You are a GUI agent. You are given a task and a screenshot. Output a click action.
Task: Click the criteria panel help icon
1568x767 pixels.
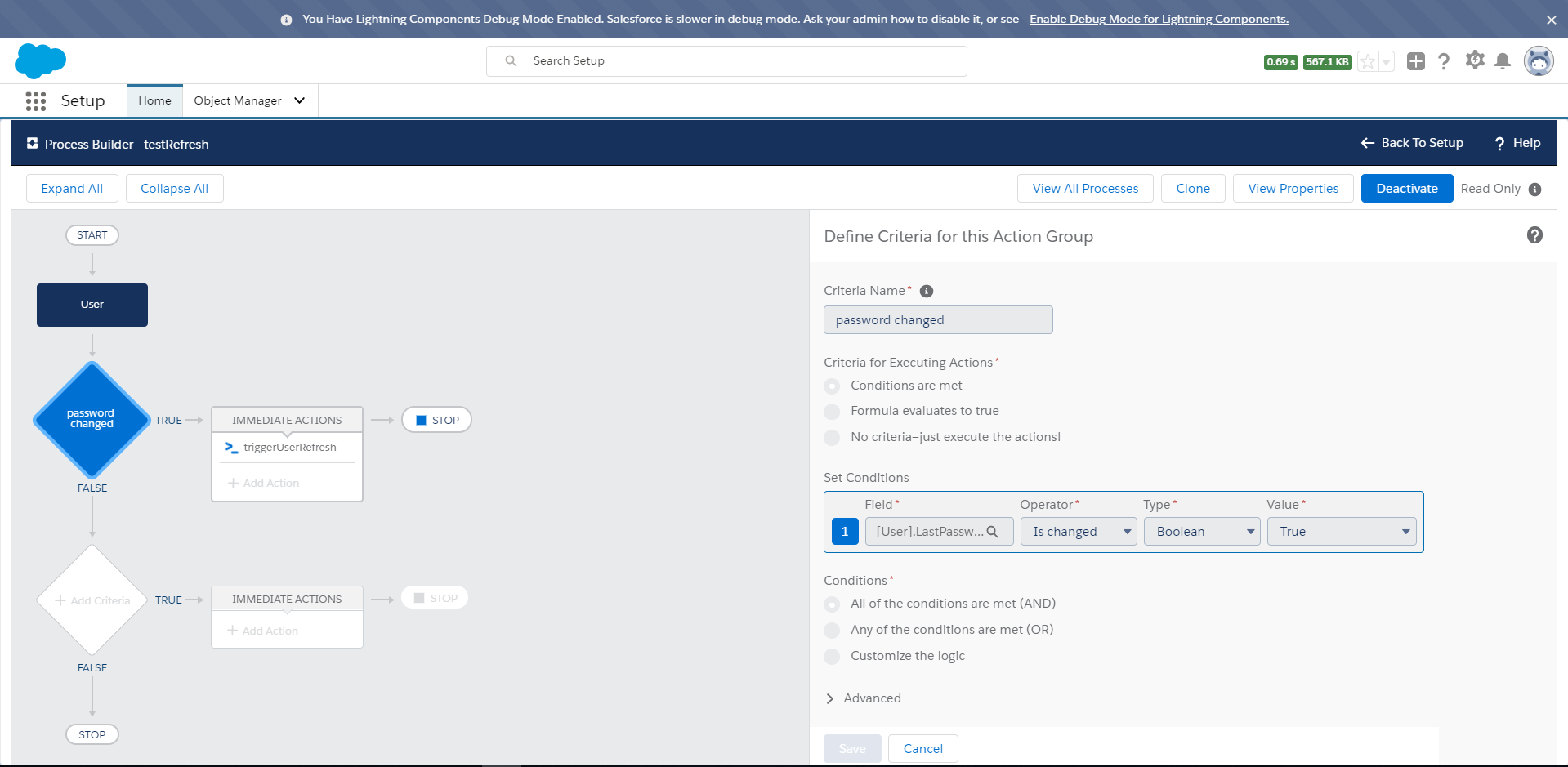pyautogui.click(x=1534, y=235)
